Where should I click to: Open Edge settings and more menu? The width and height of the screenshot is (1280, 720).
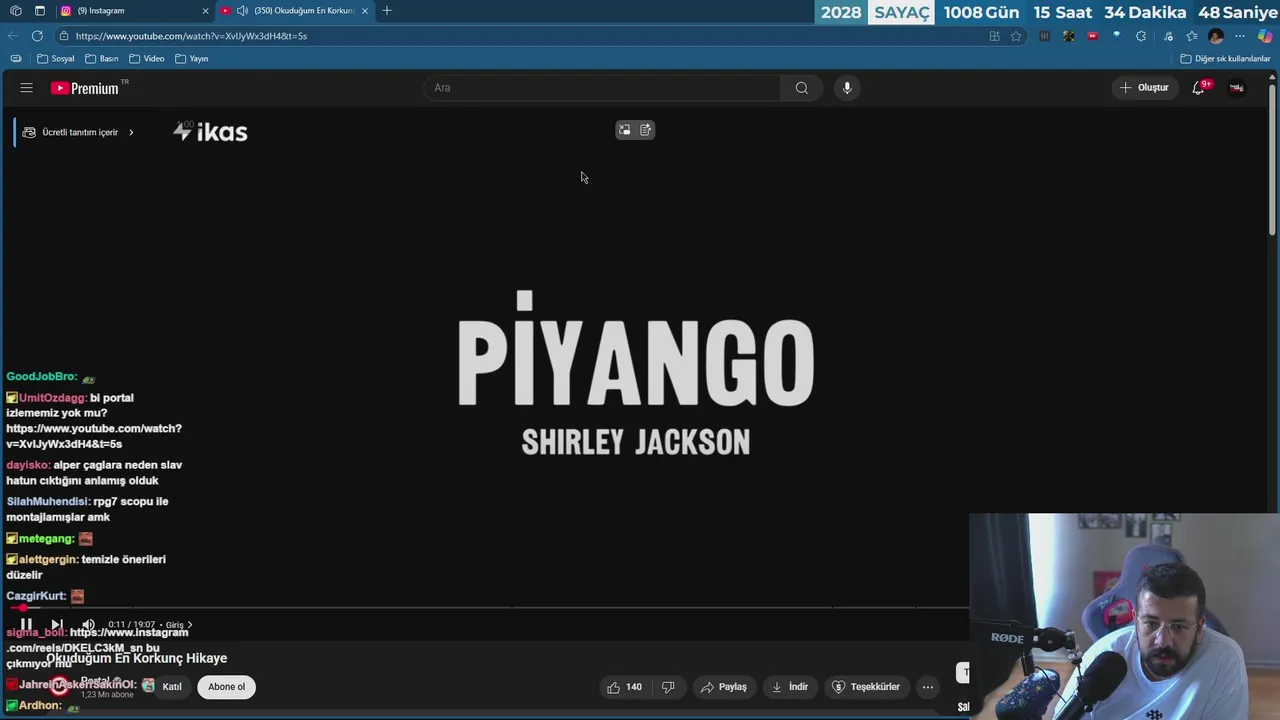point(1240,36)
